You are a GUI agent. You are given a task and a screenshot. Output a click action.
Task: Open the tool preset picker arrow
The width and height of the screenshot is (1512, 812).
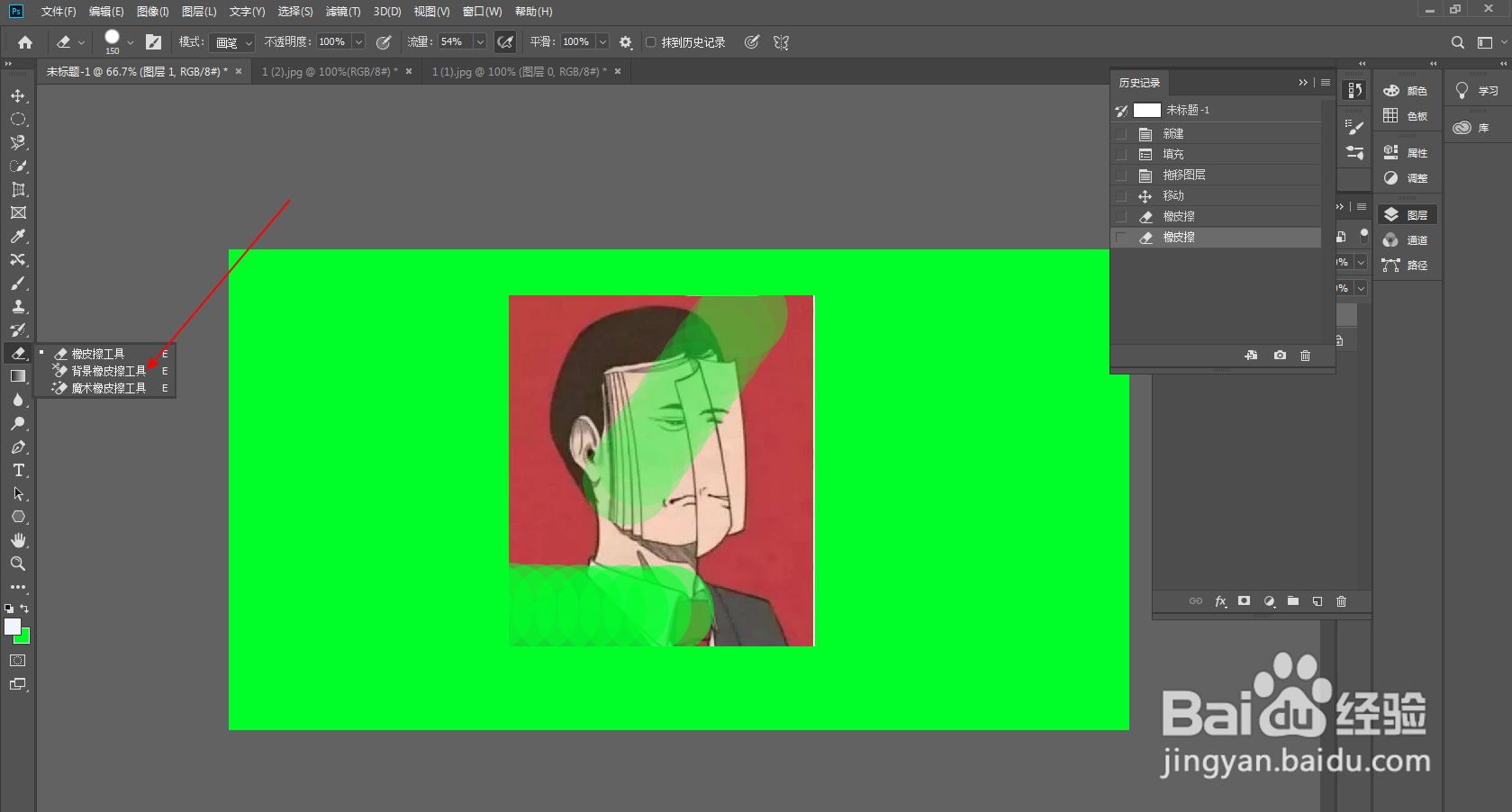[81, 42]
